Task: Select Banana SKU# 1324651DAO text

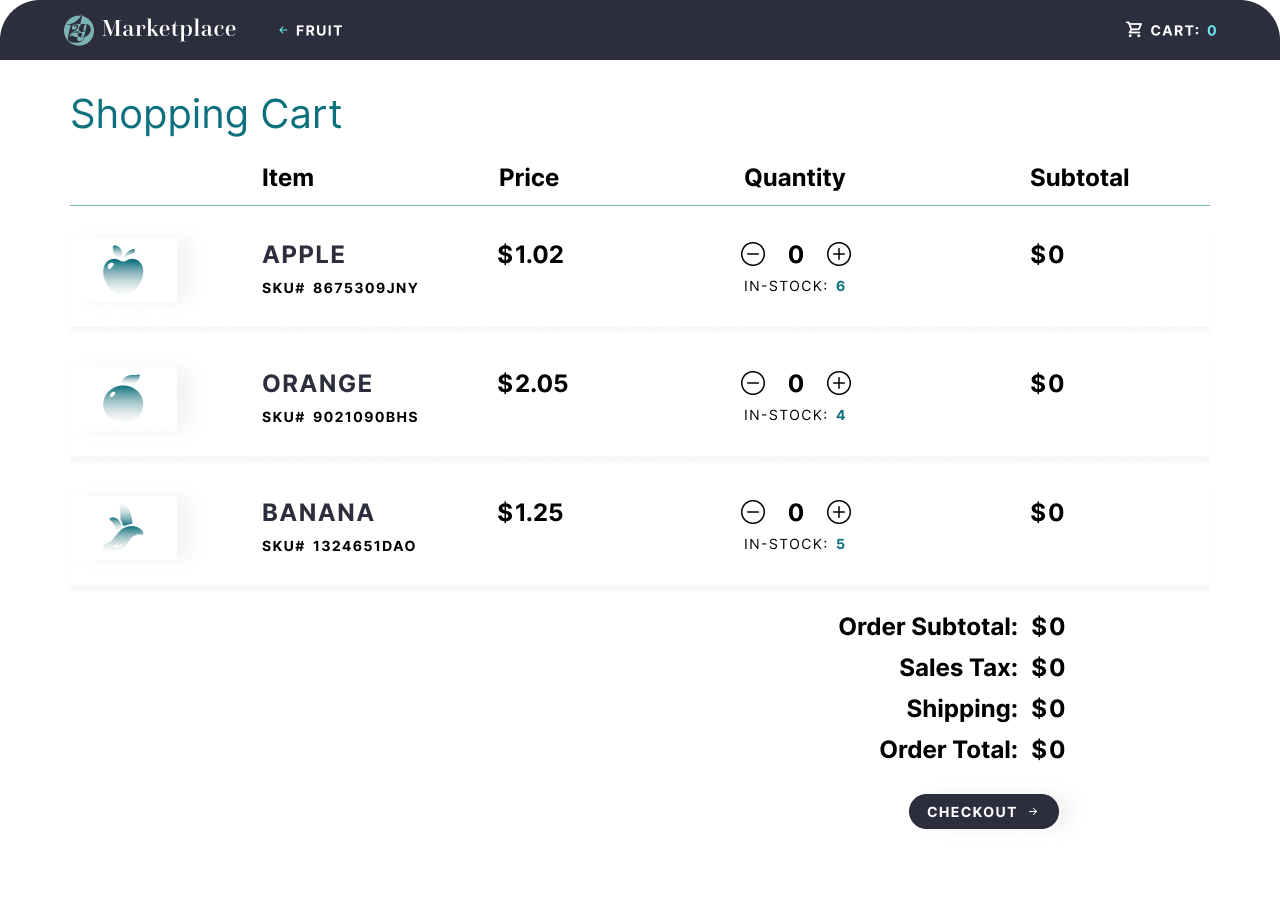Action: point(339,546)
